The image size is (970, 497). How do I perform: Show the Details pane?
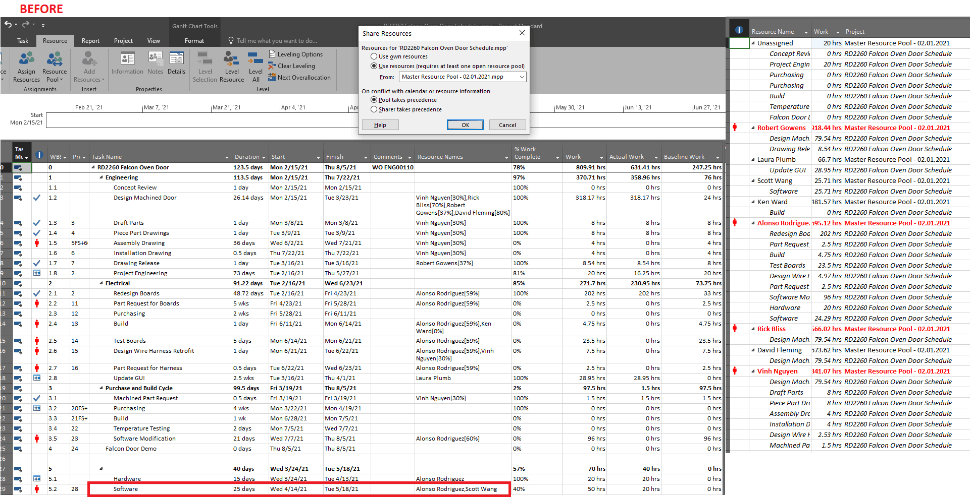[x=176, y=64]
